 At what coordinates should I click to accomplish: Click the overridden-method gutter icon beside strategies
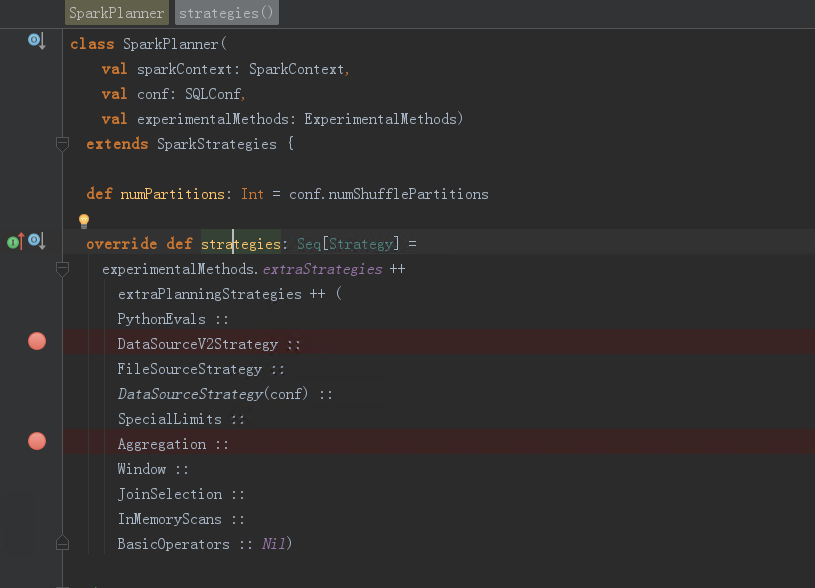tap(36, 241)
